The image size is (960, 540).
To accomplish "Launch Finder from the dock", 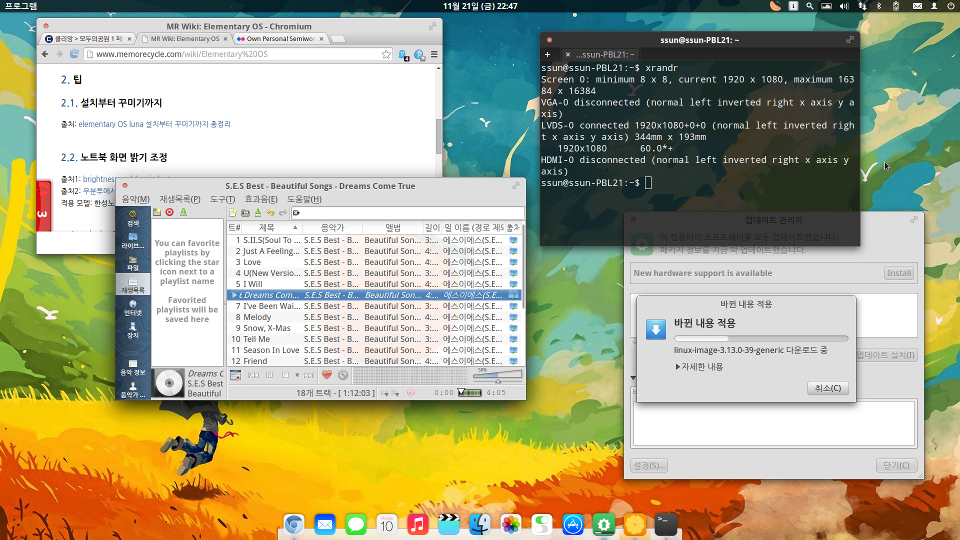I will (480, 524).
